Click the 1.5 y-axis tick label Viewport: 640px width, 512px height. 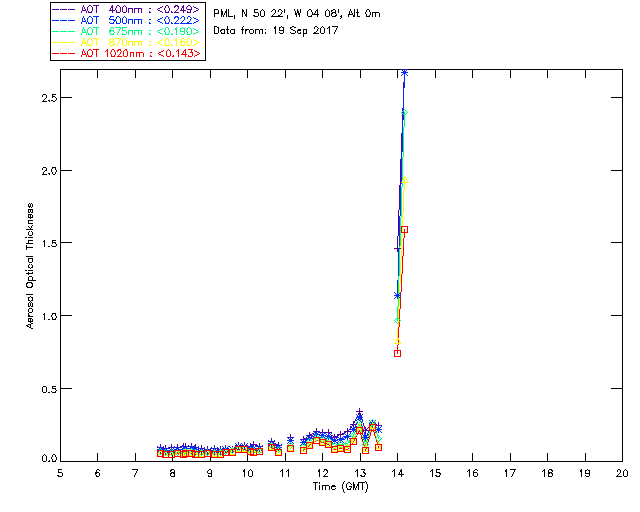pos(49,243)
